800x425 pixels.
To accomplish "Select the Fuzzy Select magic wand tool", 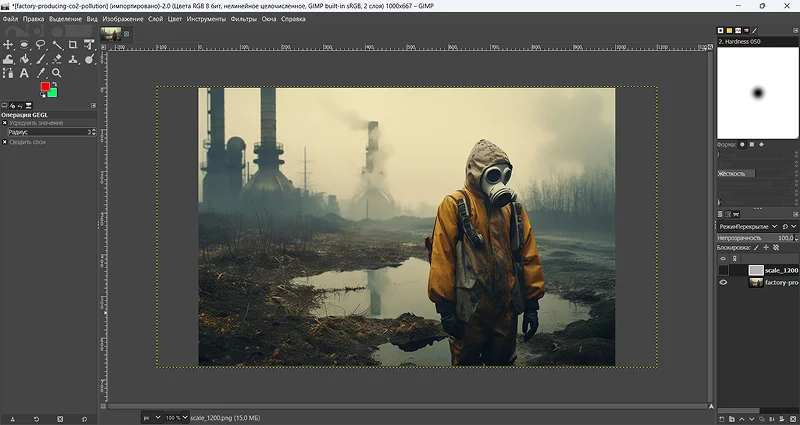I will [x=57, y=45].
